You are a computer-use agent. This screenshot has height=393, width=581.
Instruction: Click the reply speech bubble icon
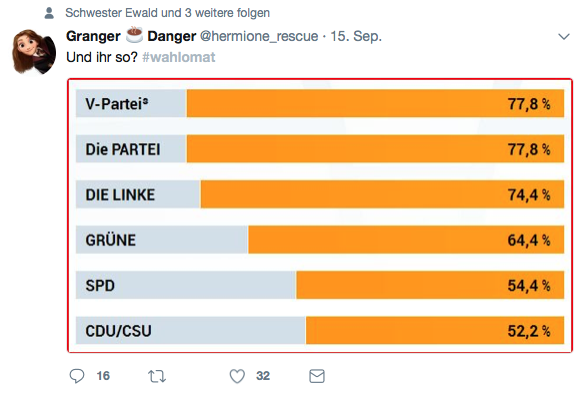click(x=77, y=376)
